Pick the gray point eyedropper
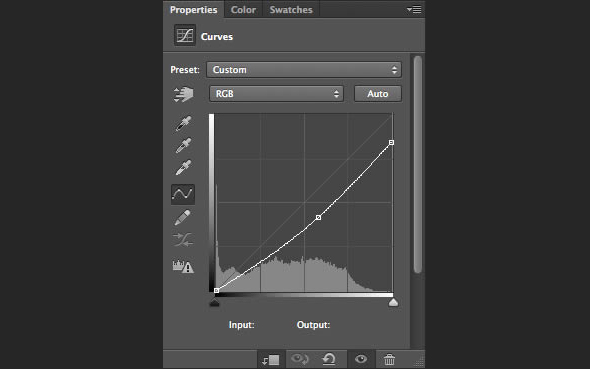This screenshot has width=590, height=369. (183, 146)
